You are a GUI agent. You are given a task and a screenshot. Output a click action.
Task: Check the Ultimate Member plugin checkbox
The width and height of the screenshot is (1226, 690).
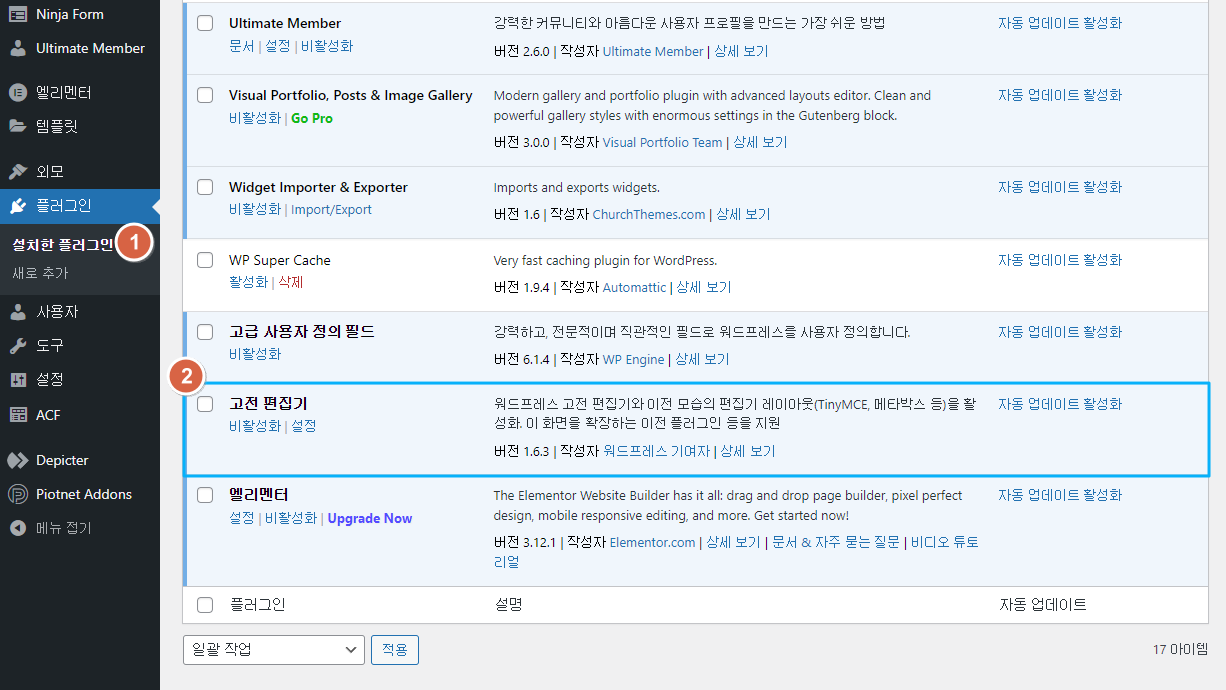(205, 23)
